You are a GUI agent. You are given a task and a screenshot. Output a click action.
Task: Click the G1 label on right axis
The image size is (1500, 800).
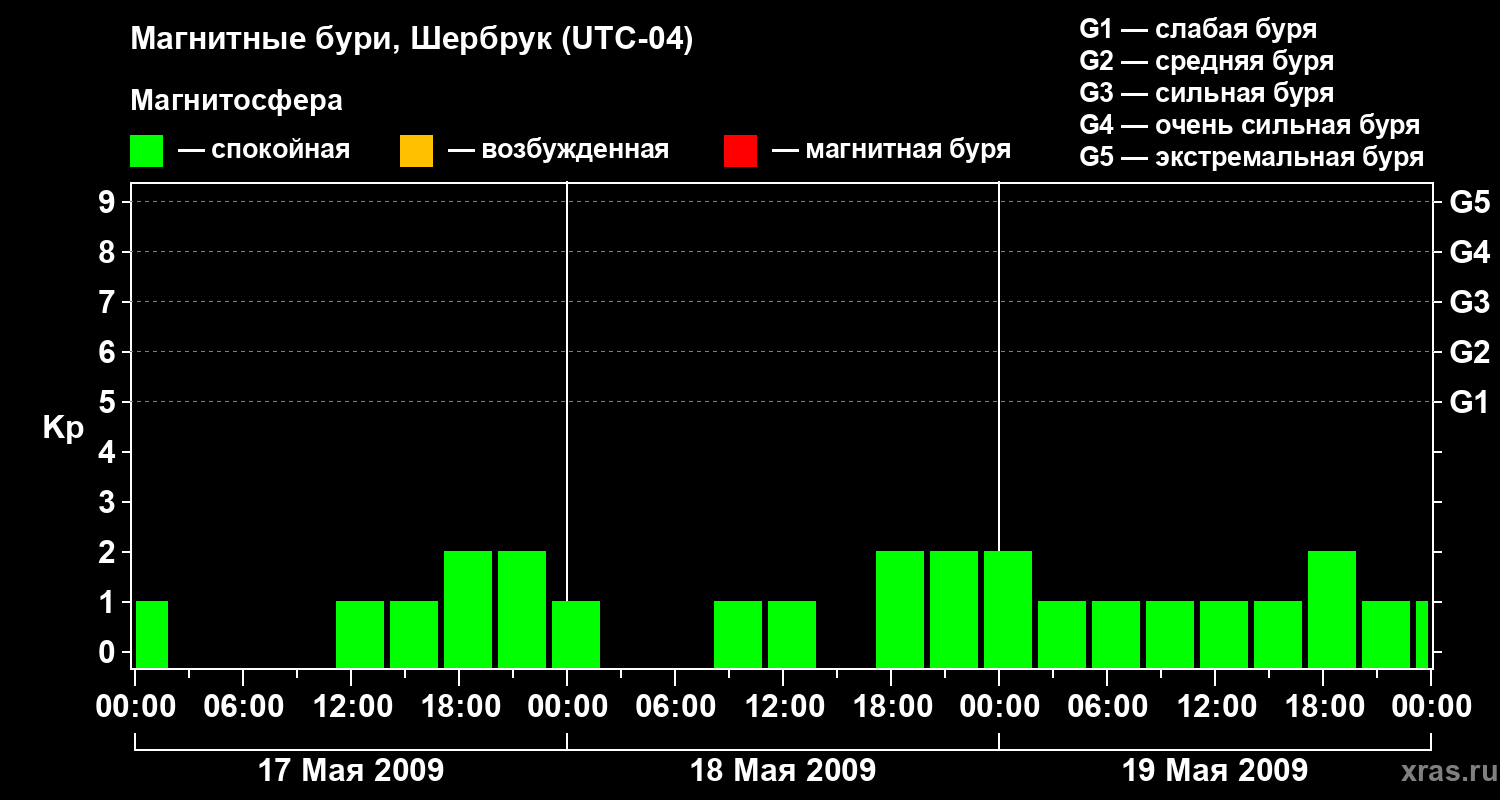click(1470, 402)
